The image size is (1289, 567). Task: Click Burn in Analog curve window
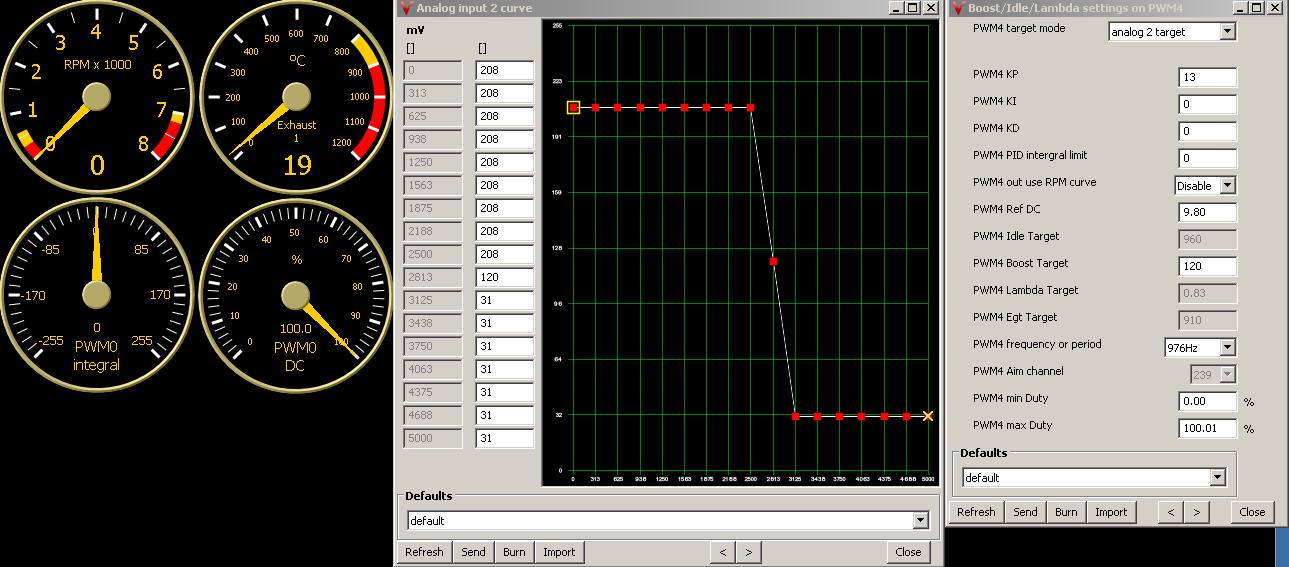tap(514, 552)
